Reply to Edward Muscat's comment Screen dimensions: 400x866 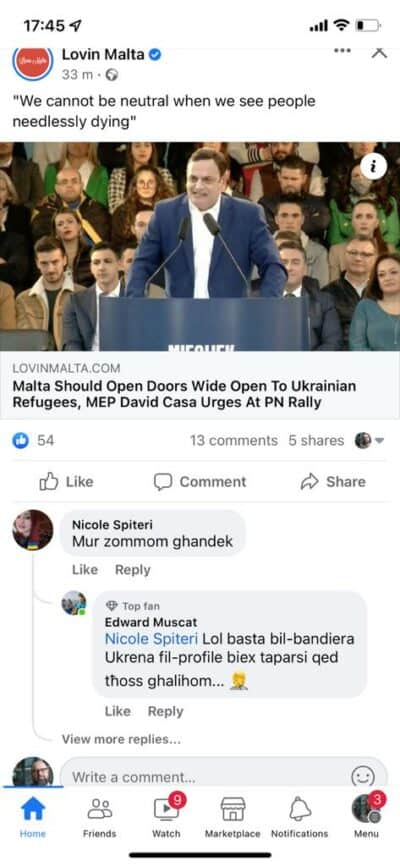coord(165,711)
